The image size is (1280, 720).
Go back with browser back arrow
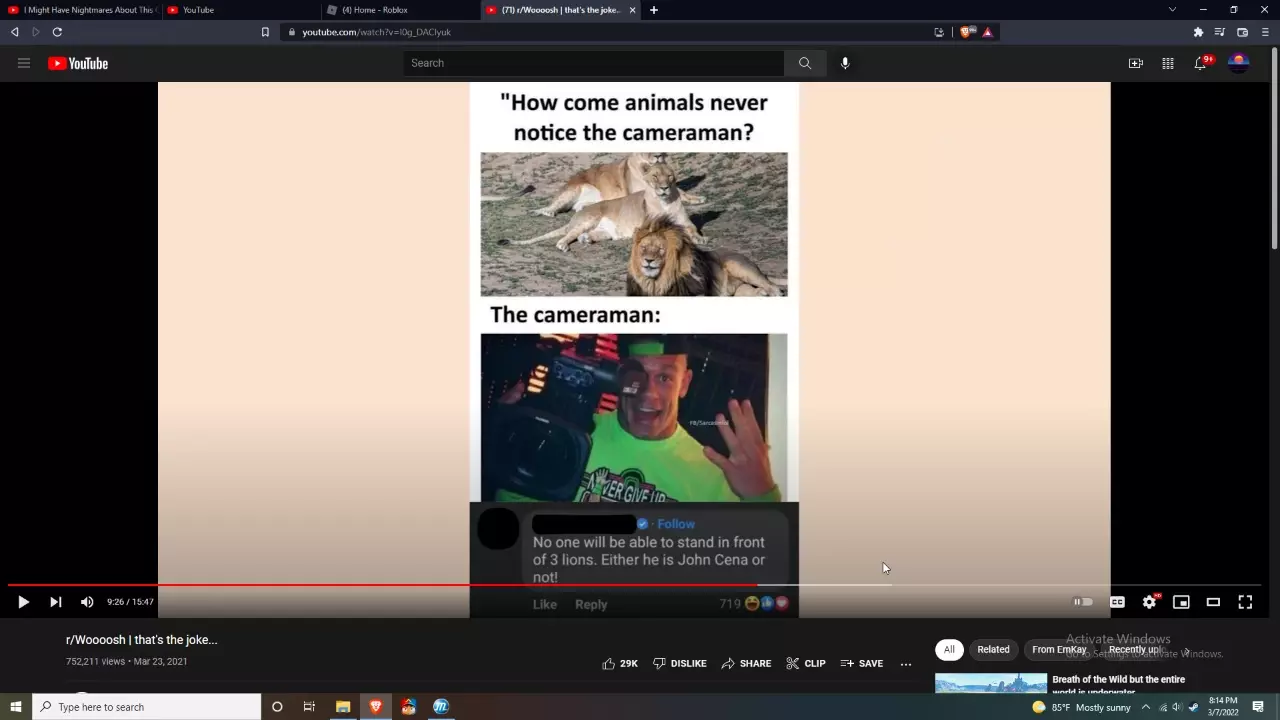click(14, 32)
